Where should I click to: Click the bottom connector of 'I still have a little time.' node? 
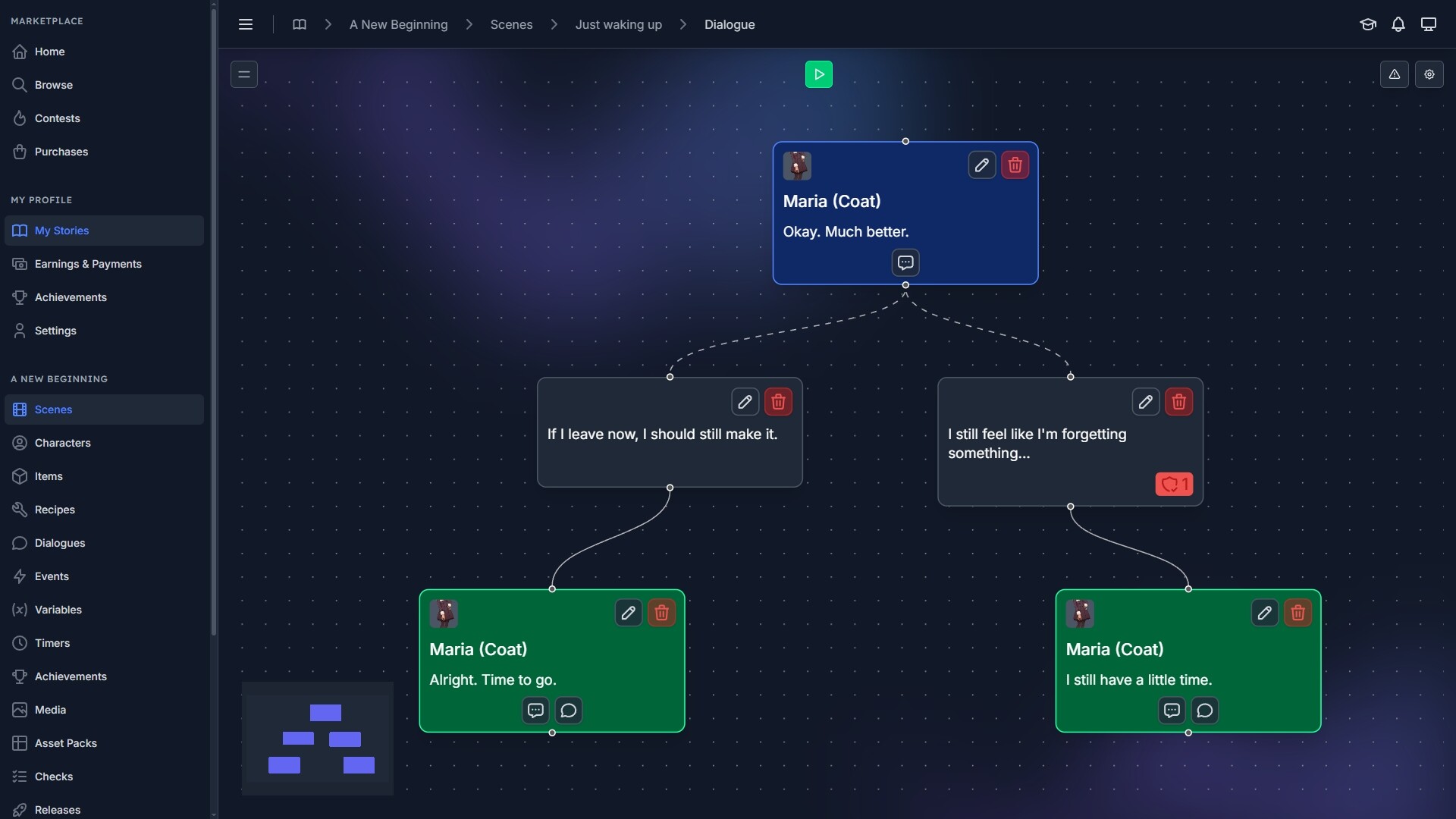pos(1188,733)
